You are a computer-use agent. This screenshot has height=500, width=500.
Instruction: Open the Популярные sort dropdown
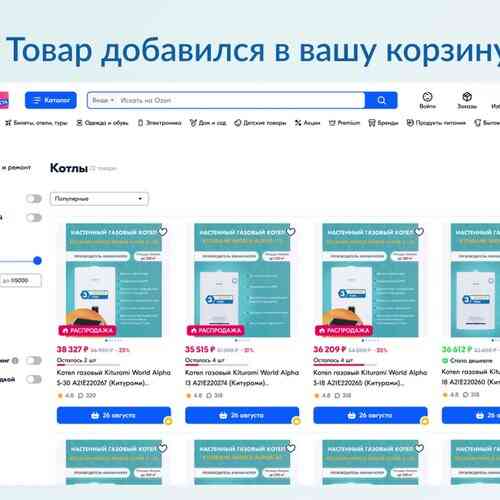[99, 199]
